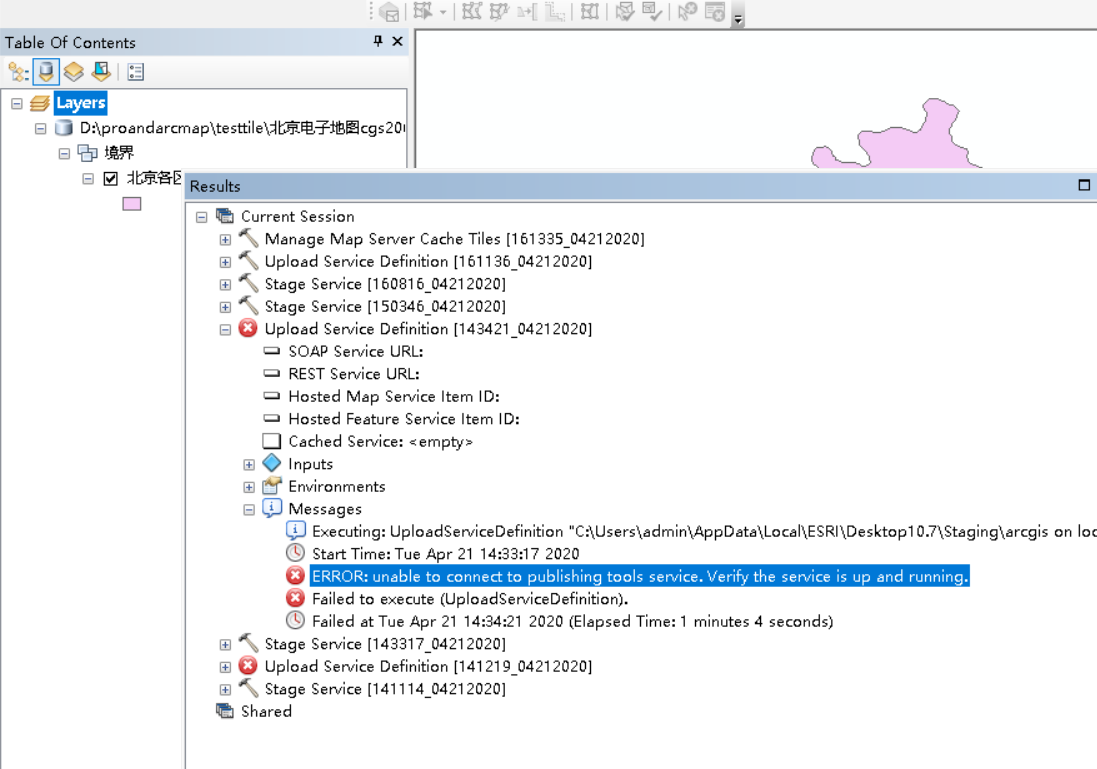Switch to List By Source view

point(45,71)
